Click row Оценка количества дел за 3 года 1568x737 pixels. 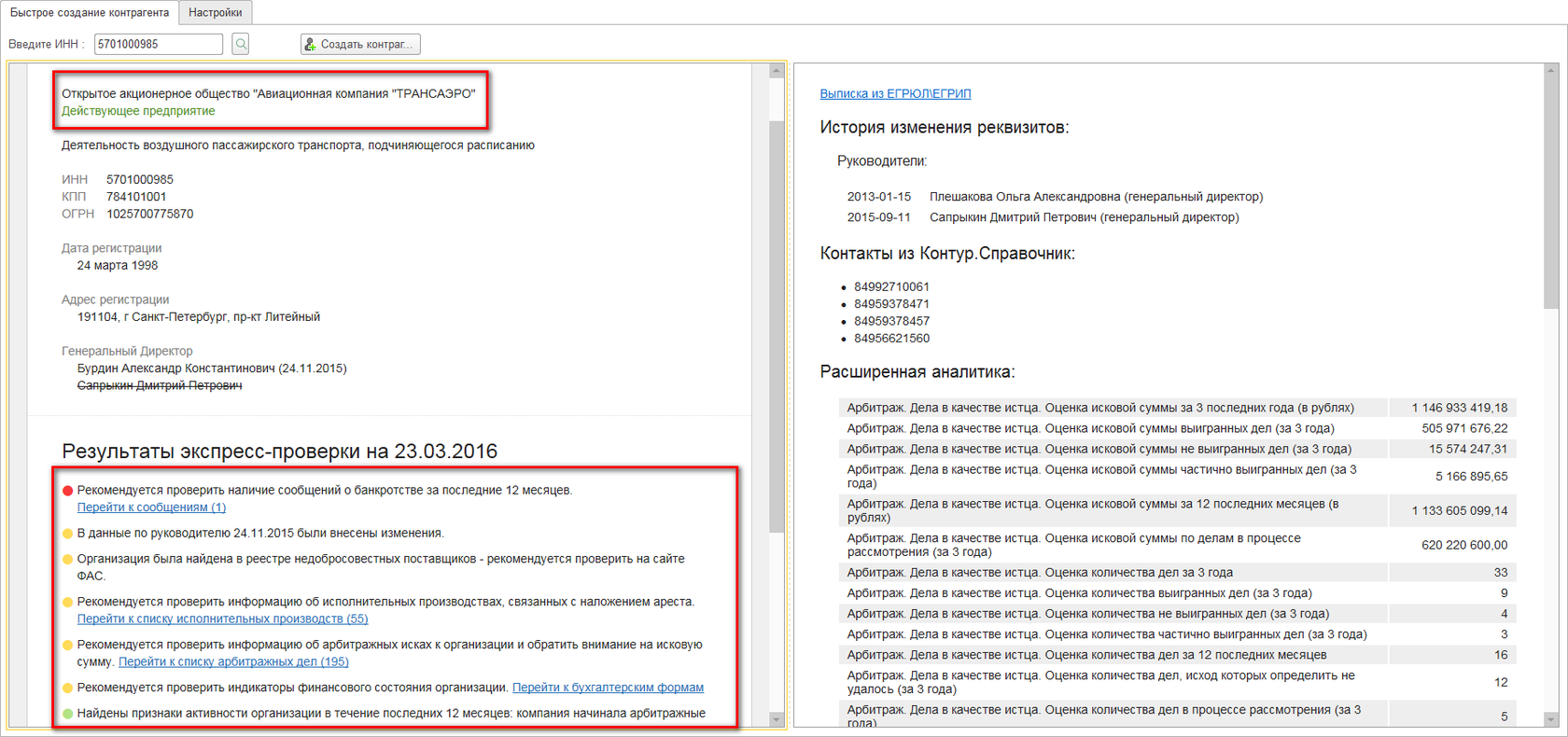click(1177, 573)
